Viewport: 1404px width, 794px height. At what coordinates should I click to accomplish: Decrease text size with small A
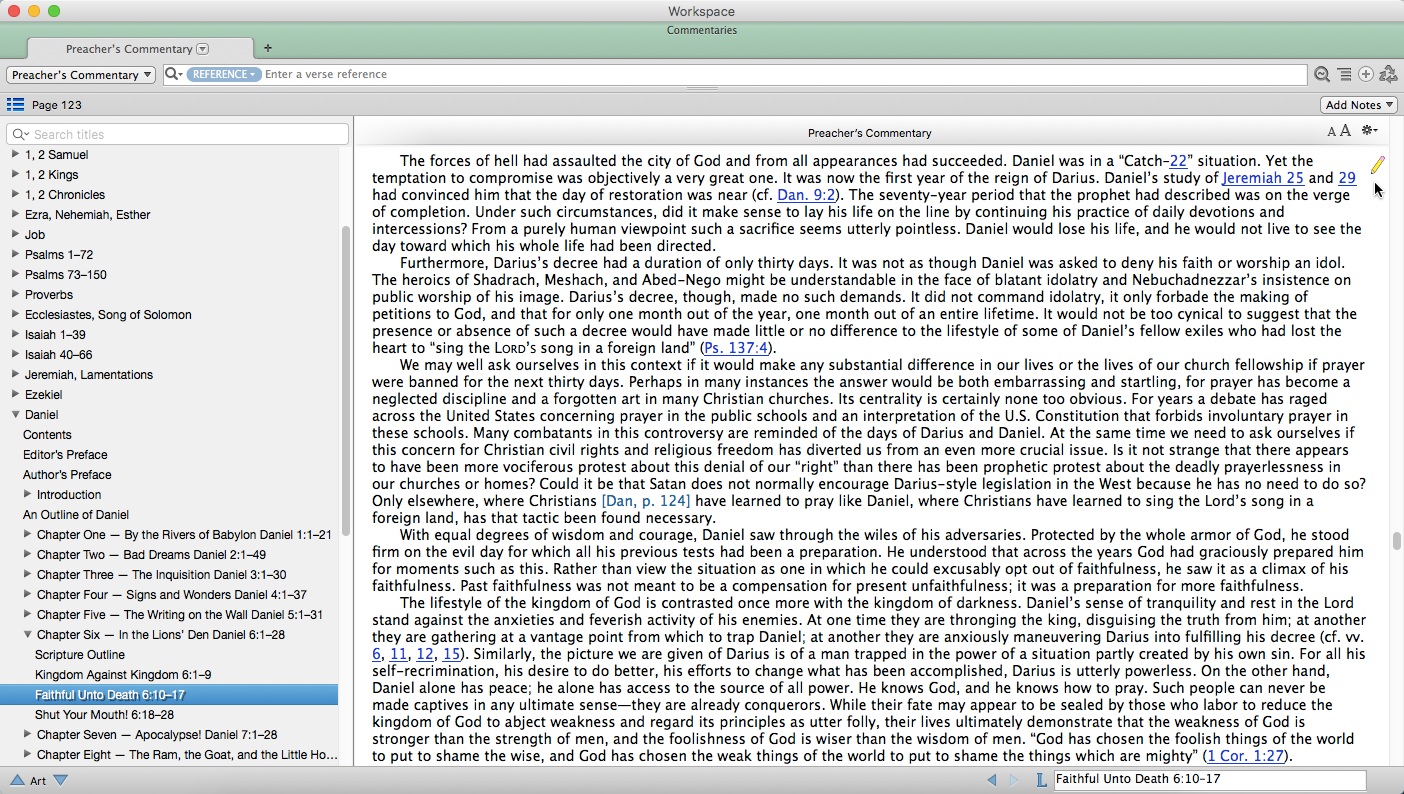tap(1331, 132)
